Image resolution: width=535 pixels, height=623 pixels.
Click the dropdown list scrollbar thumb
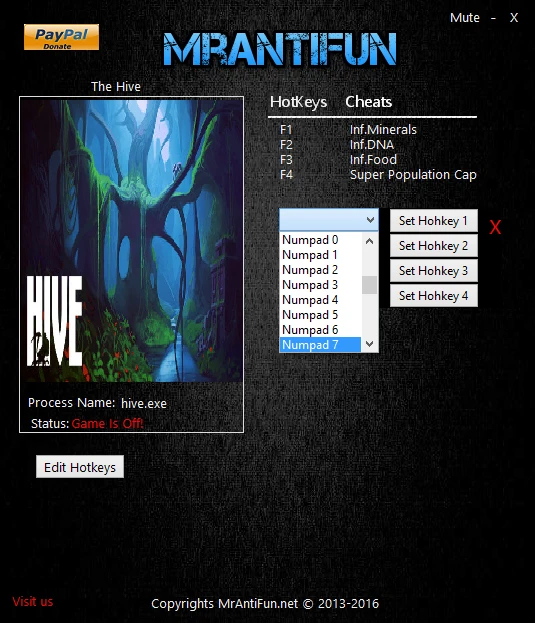369,285
